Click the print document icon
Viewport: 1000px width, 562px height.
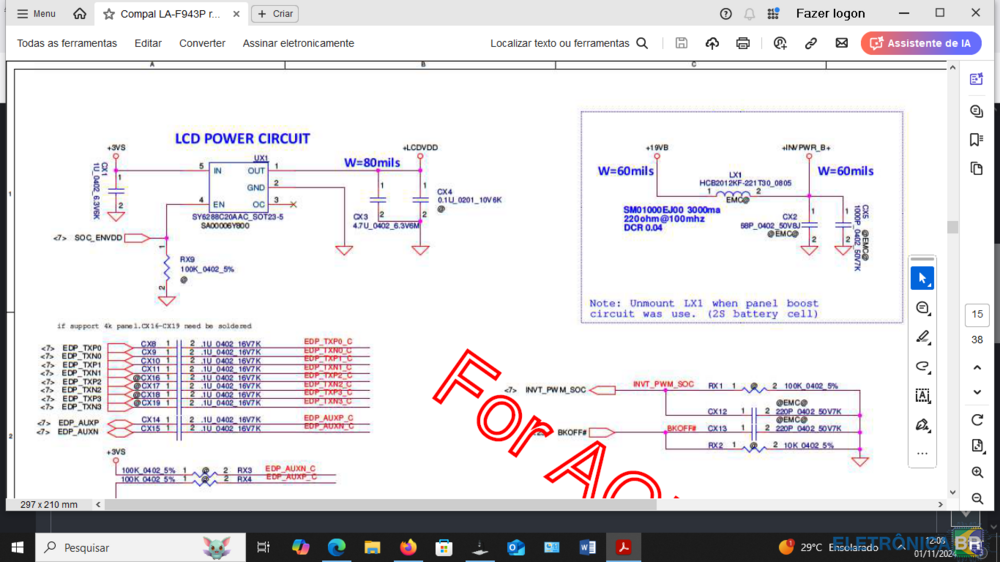(743, 43)
